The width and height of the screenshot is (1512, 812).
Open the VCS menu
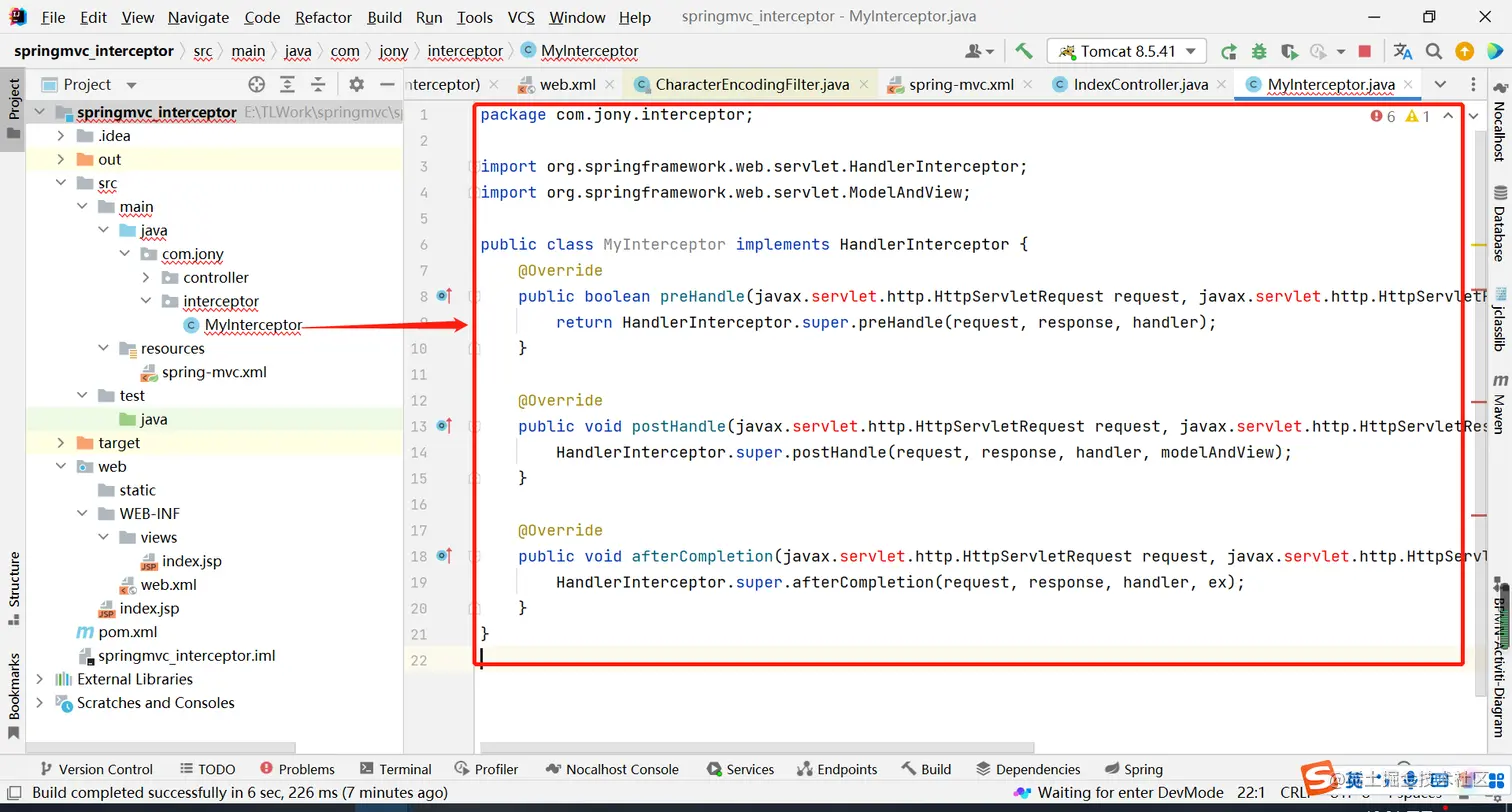coord(521,17)
